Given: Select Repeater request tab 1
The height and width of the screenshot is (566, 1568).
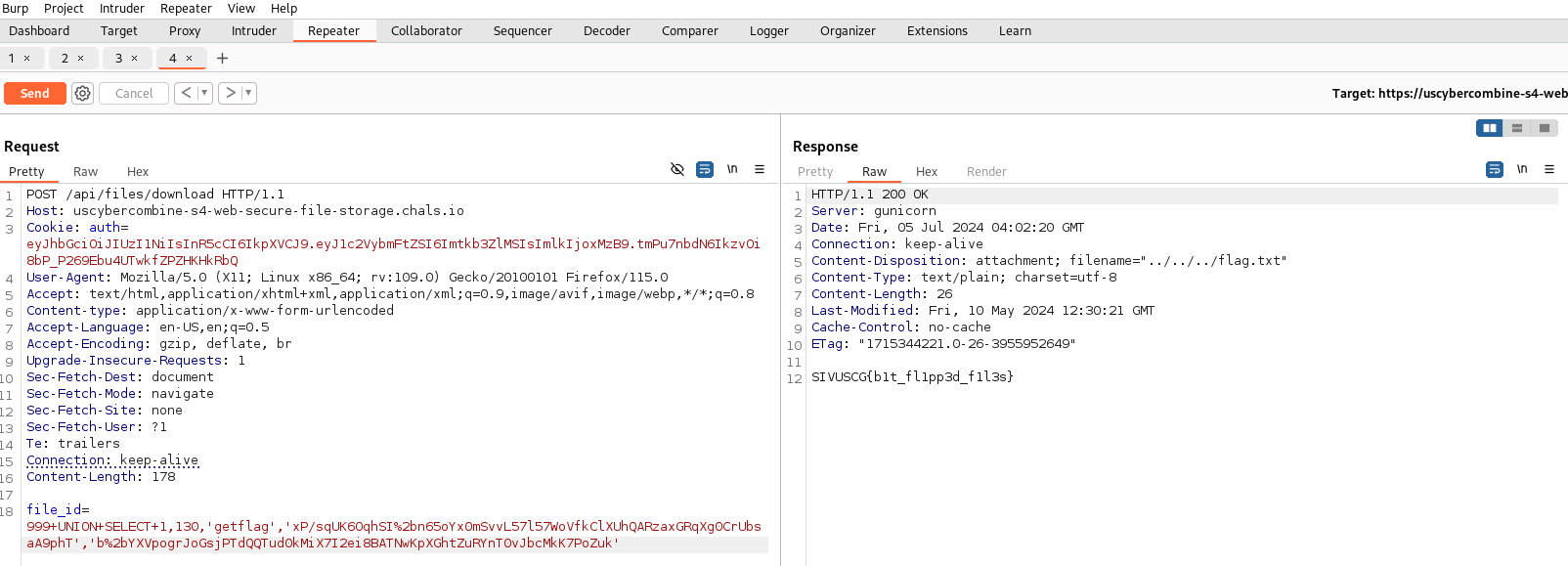Looking at the screenshot, I should [x=12, y=59].
